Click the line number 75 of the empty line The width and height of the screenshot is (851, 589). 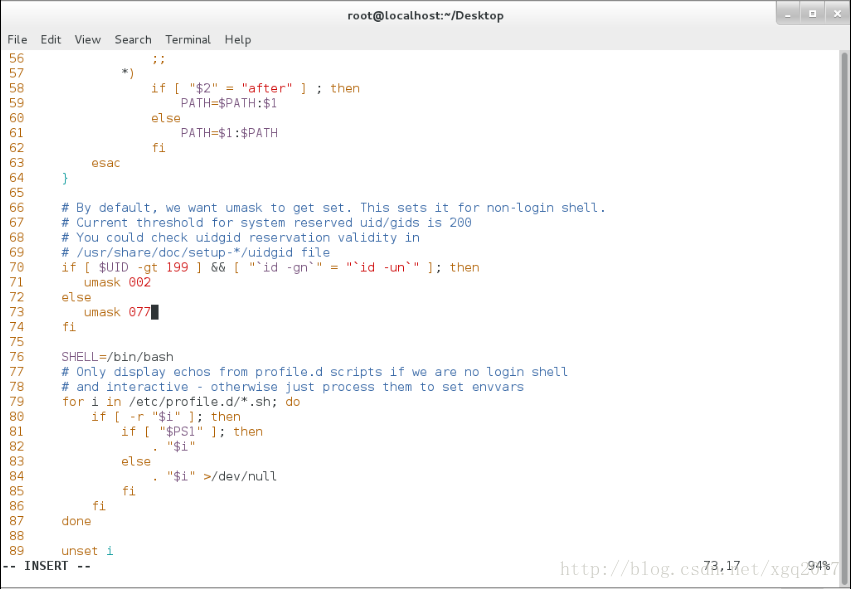click(x=16, y=342)
